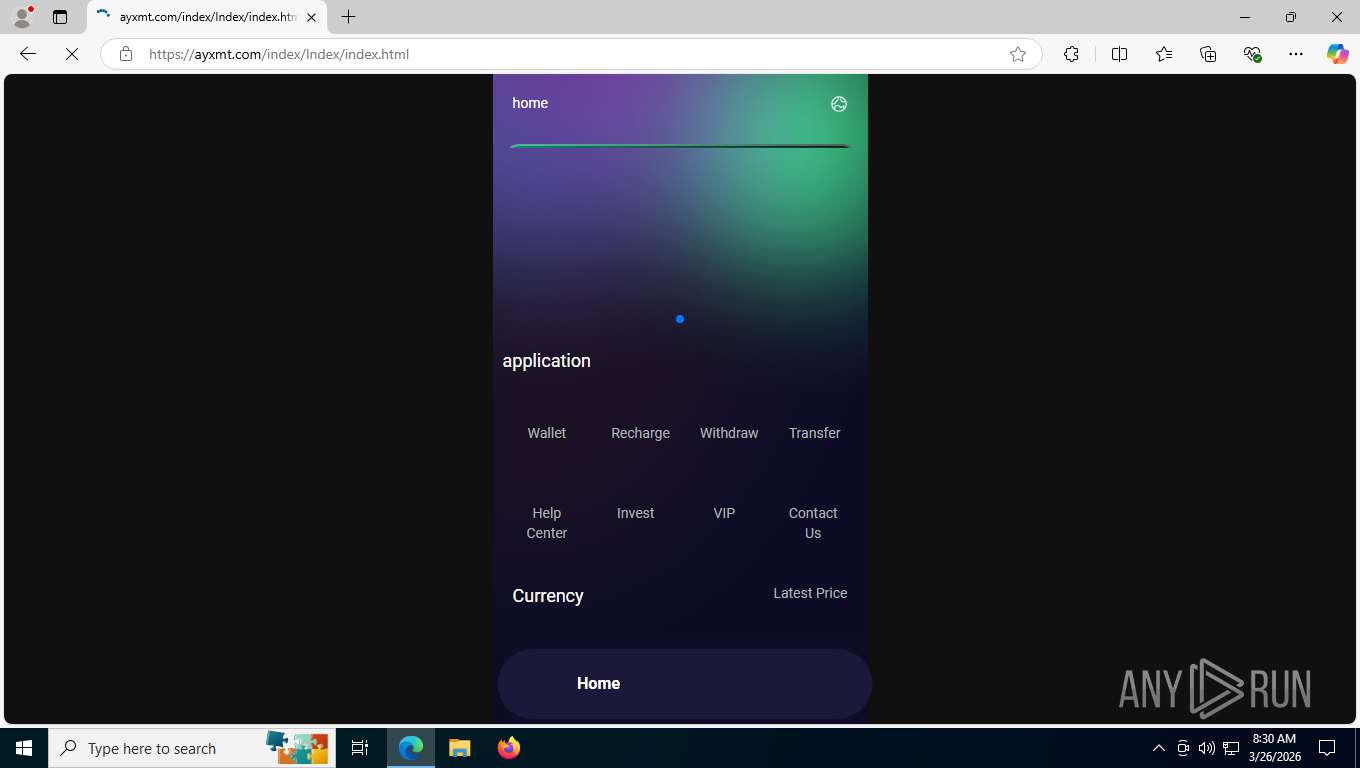
Task: Open the tab actions menu
Action: (x=60, y=17)
